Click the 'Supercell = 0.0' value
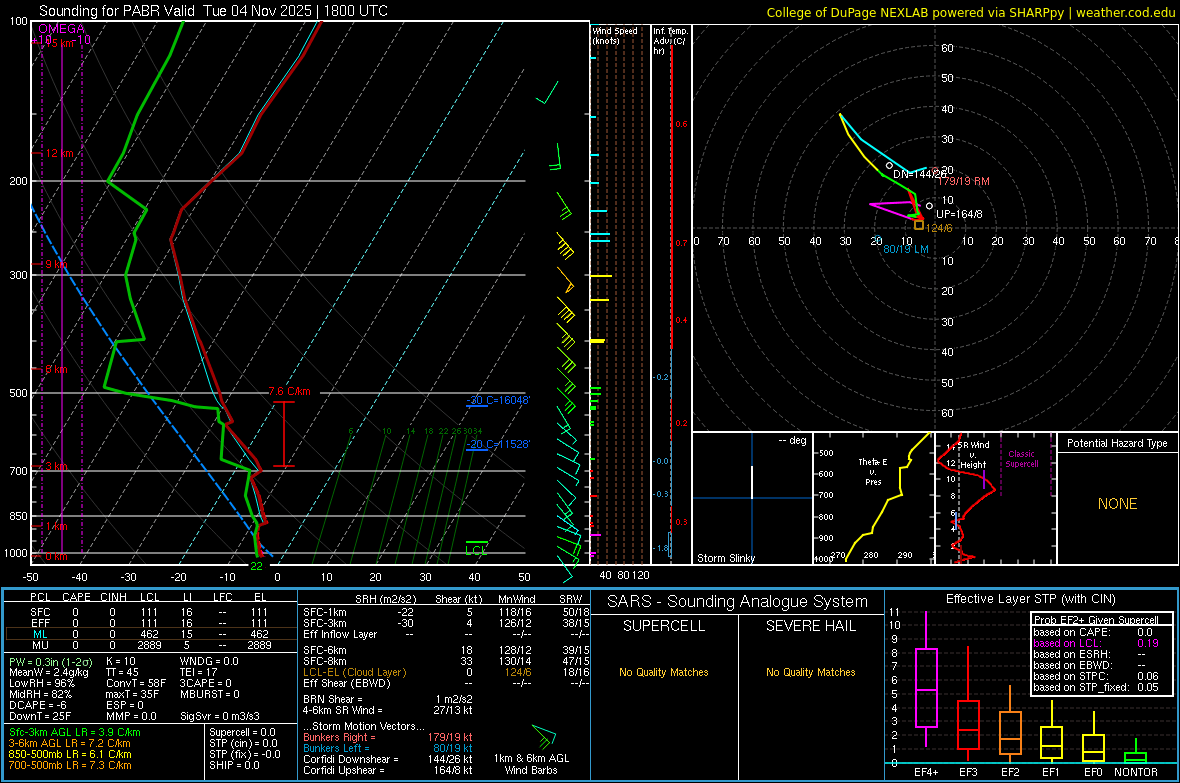Image resolution: width=1180 pixels, height=783 pixels. point(242,732)
